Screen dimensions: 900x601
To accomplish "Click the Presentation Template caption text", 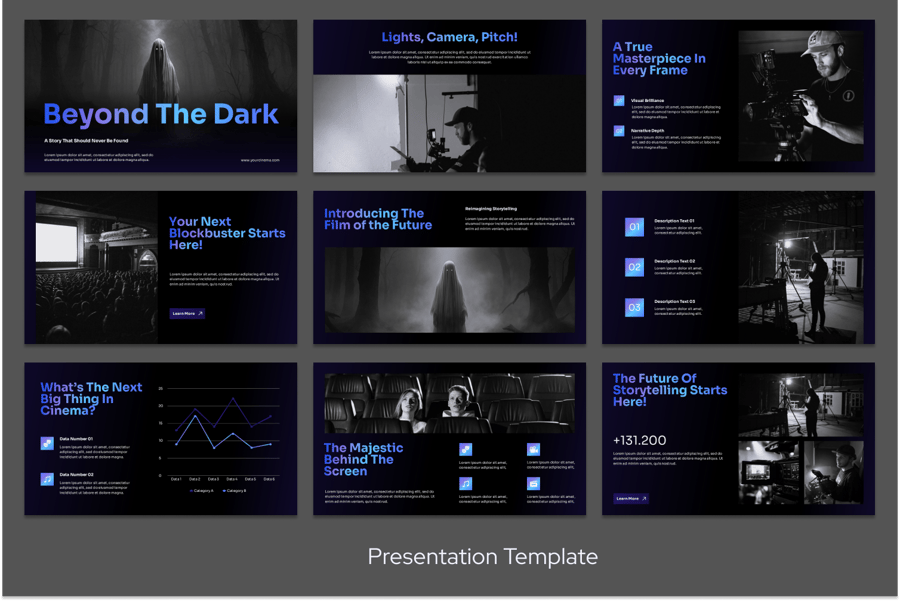I will pyautogui.click(x=482, y=556).
